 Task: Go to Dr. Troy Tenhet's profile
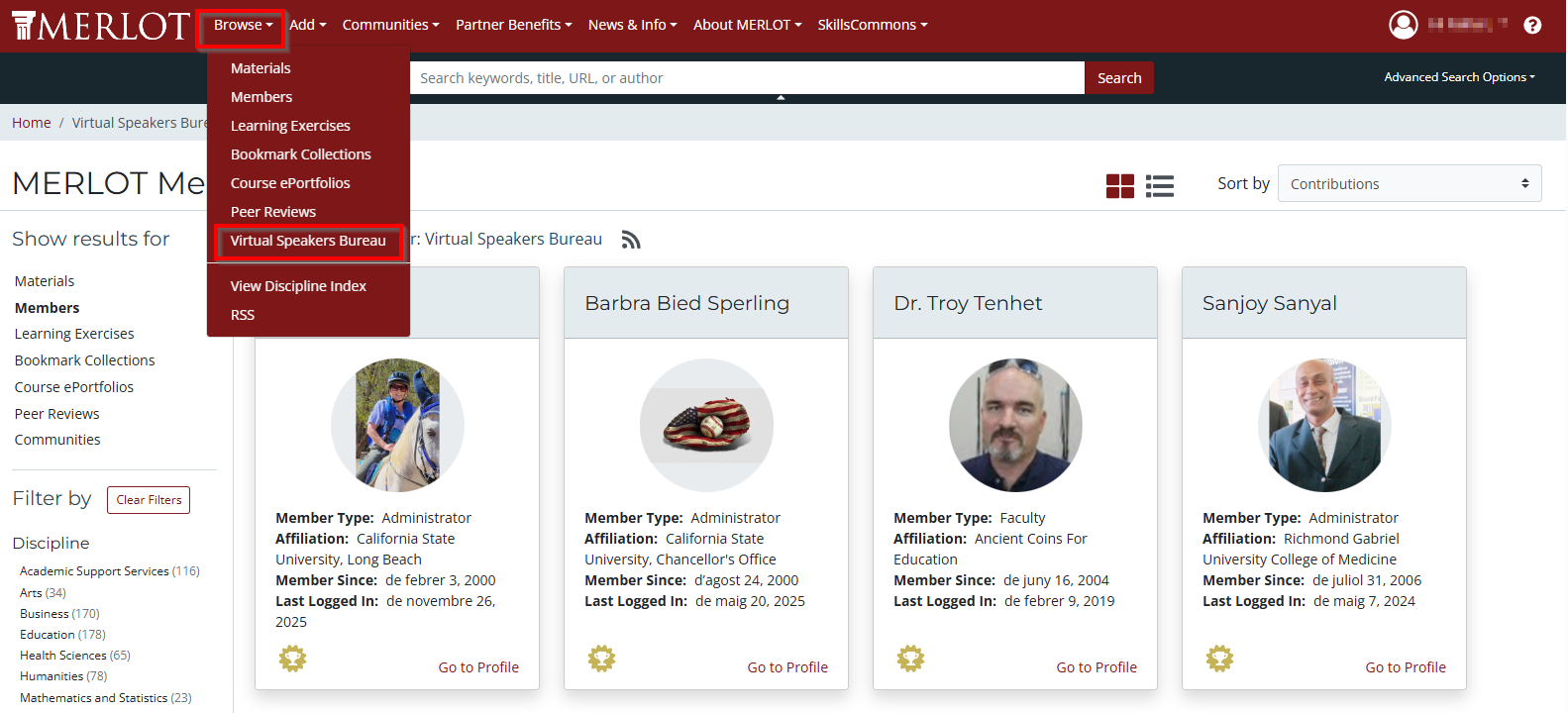click(1096, 667)
